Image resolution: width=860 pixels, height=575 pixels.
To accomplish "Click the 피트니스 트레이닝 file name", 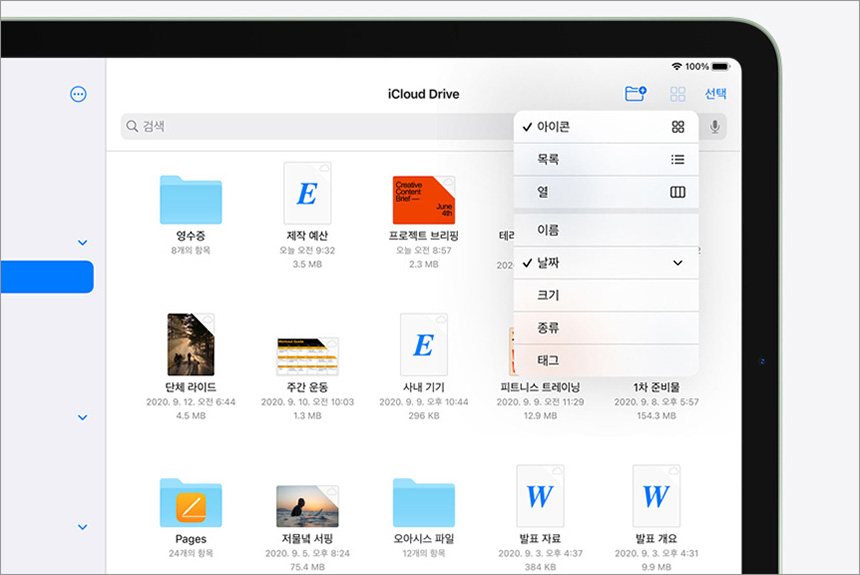I will 540,387.
